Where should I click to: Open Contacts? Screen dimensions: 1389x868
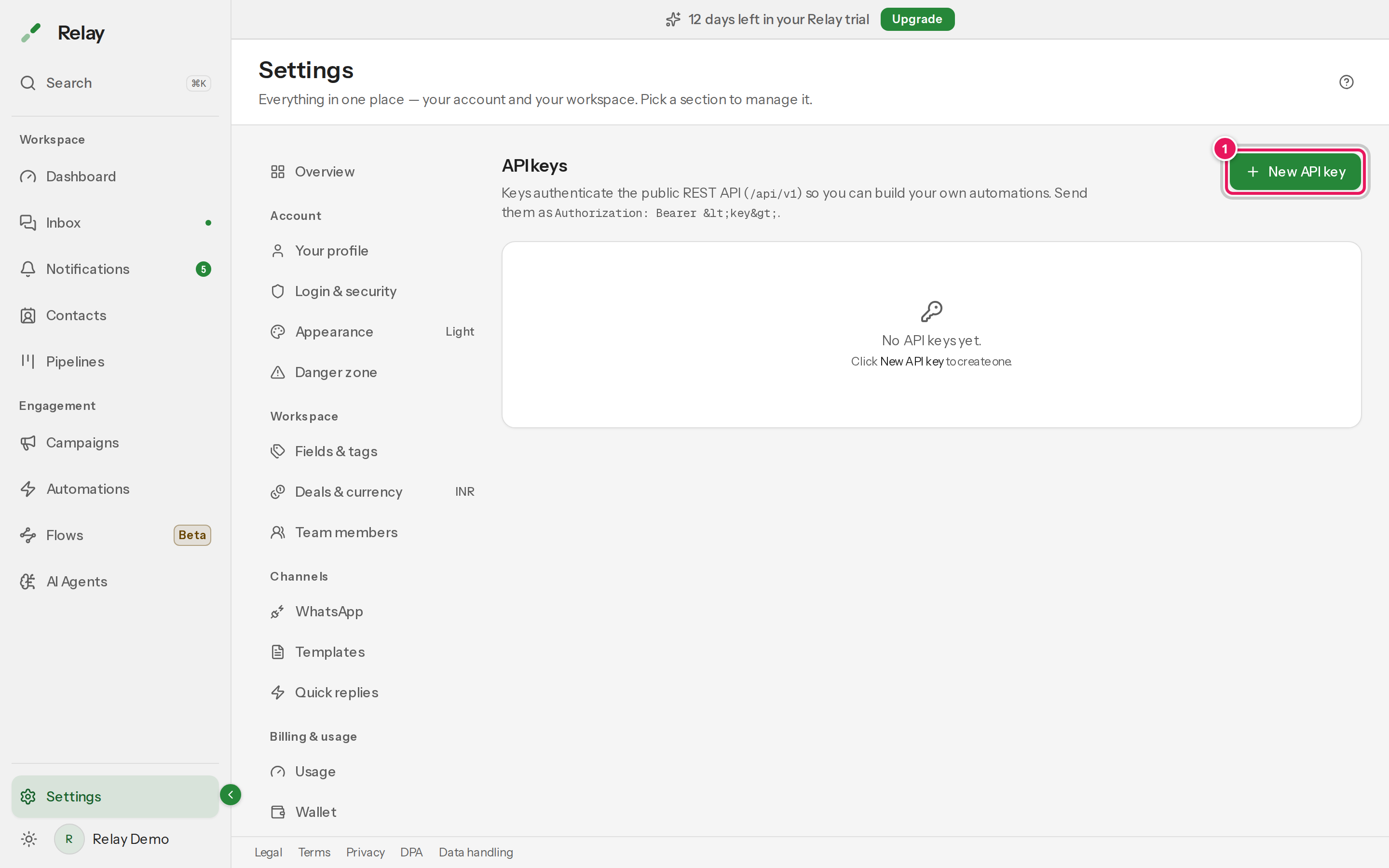pyautogui.click(x=115, y=315)
